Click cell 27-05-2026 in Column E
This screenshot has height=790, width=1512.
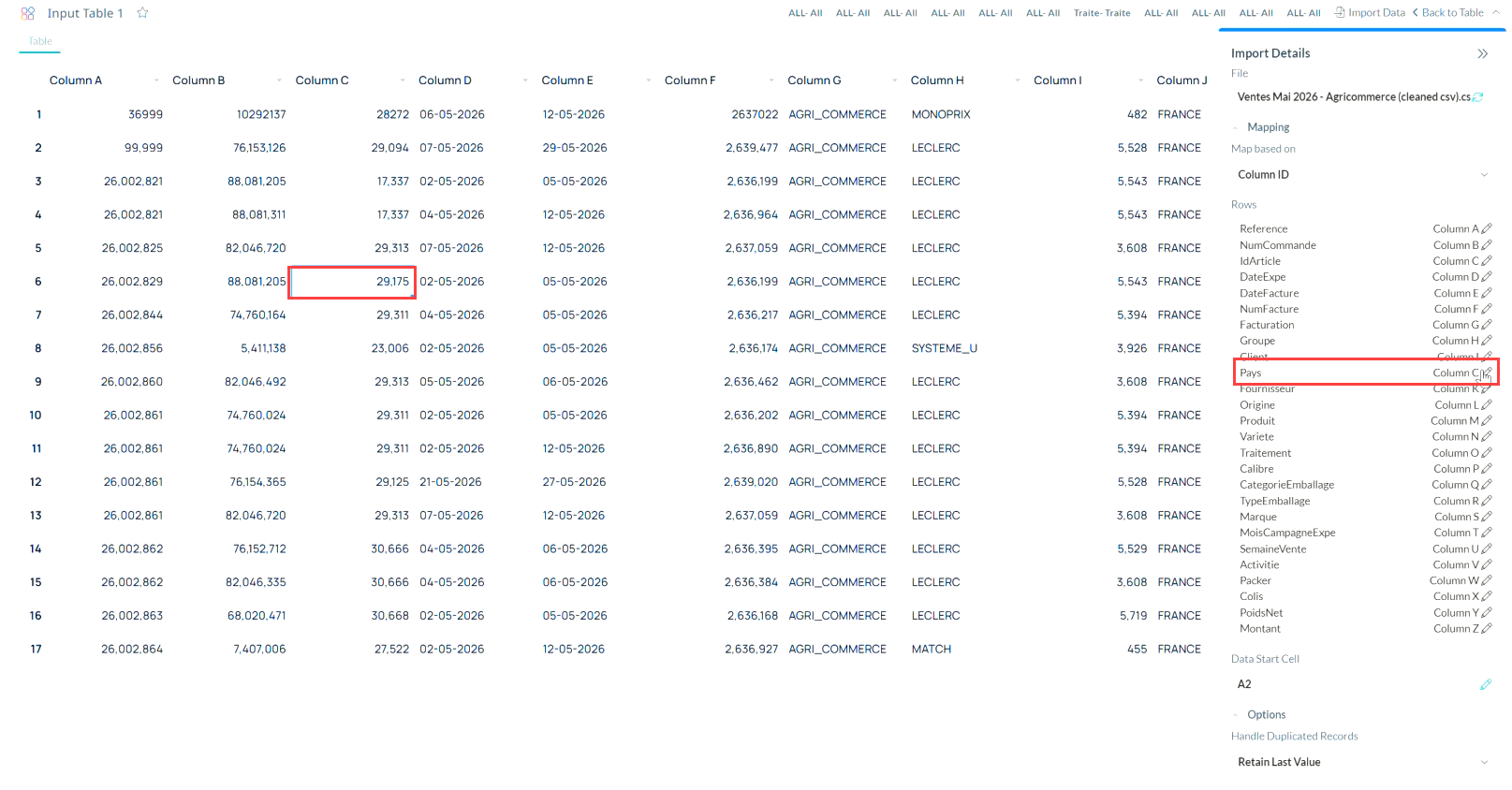pyautogui.click(x=575, y=482)
